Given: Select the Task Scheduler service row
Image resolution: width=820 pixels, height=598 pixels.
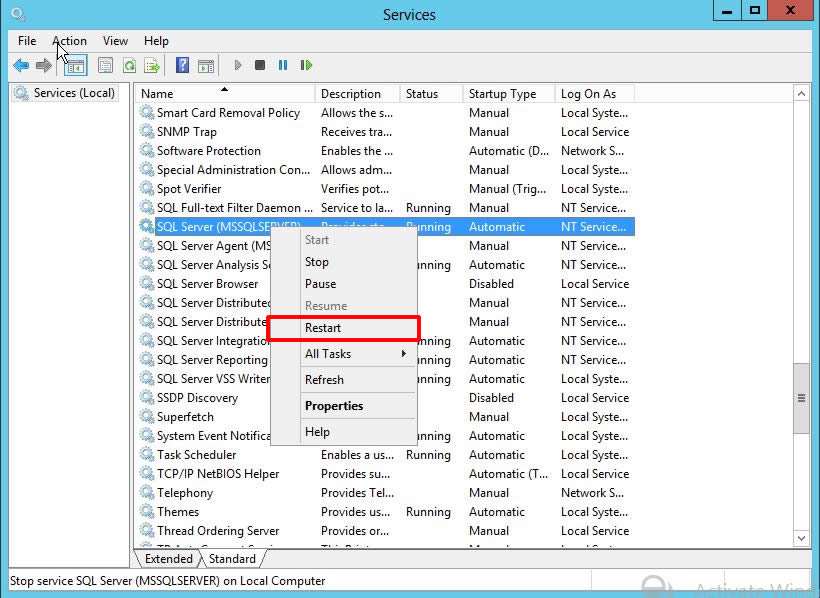Looking at the screenshot, I should point(196,455).
